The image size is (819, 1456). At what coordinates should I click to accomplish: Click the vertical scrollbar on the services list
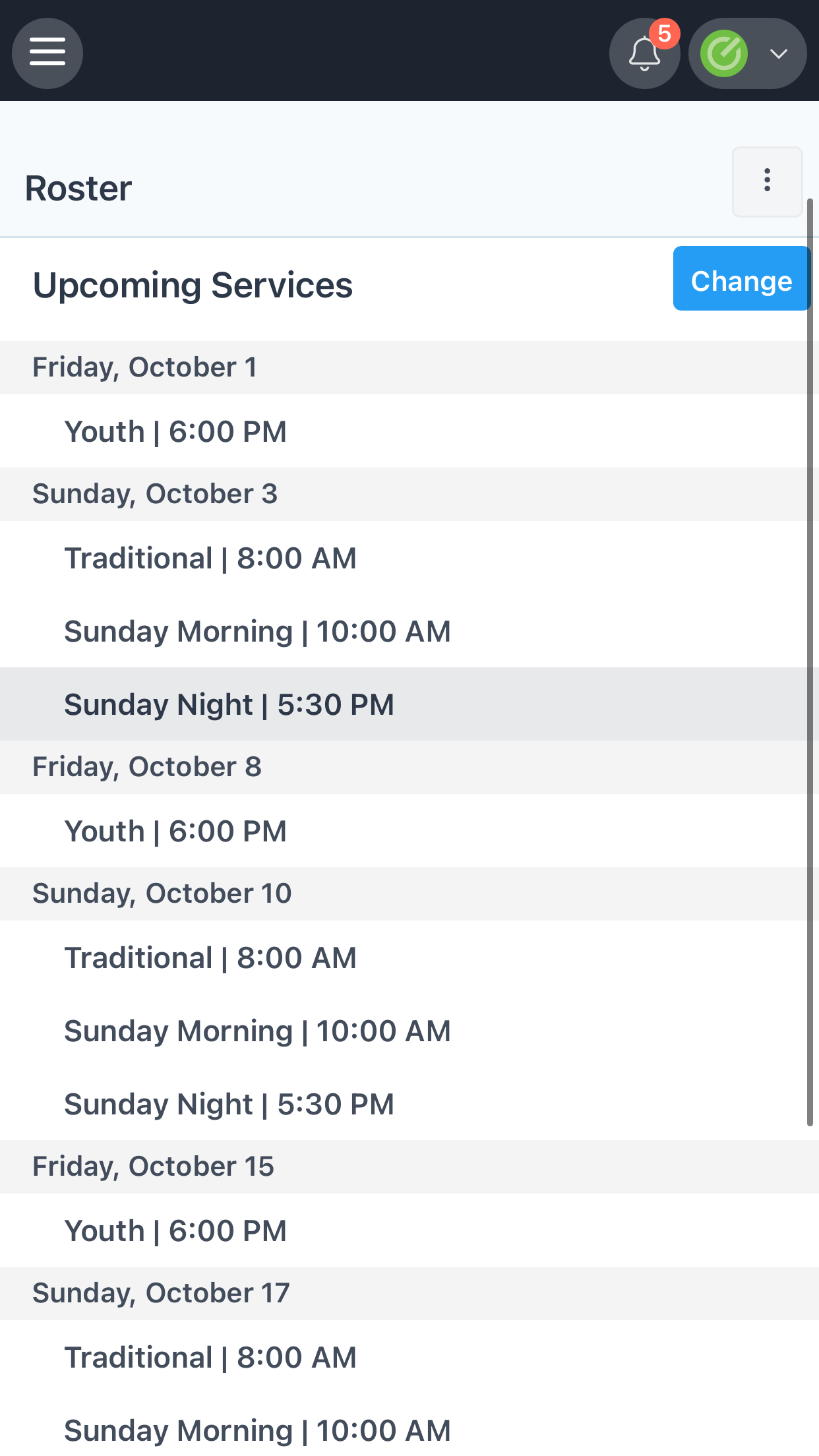[x=810, y=661]
